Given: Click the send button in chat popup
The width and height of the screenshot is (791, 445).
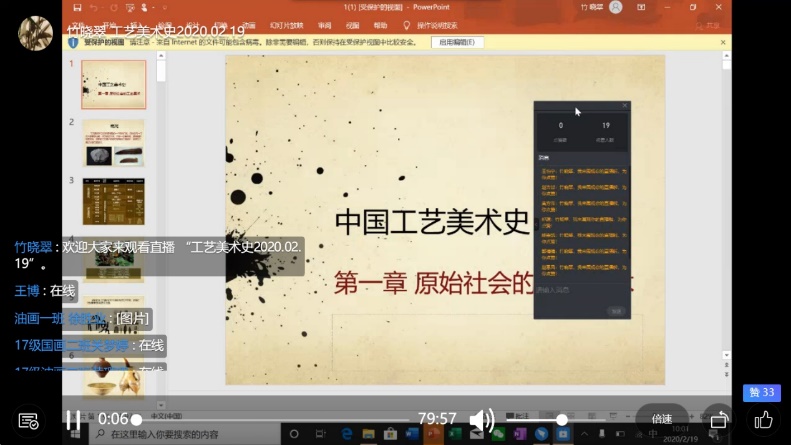Looking at the screenshot, I should (x=617, y=311).
